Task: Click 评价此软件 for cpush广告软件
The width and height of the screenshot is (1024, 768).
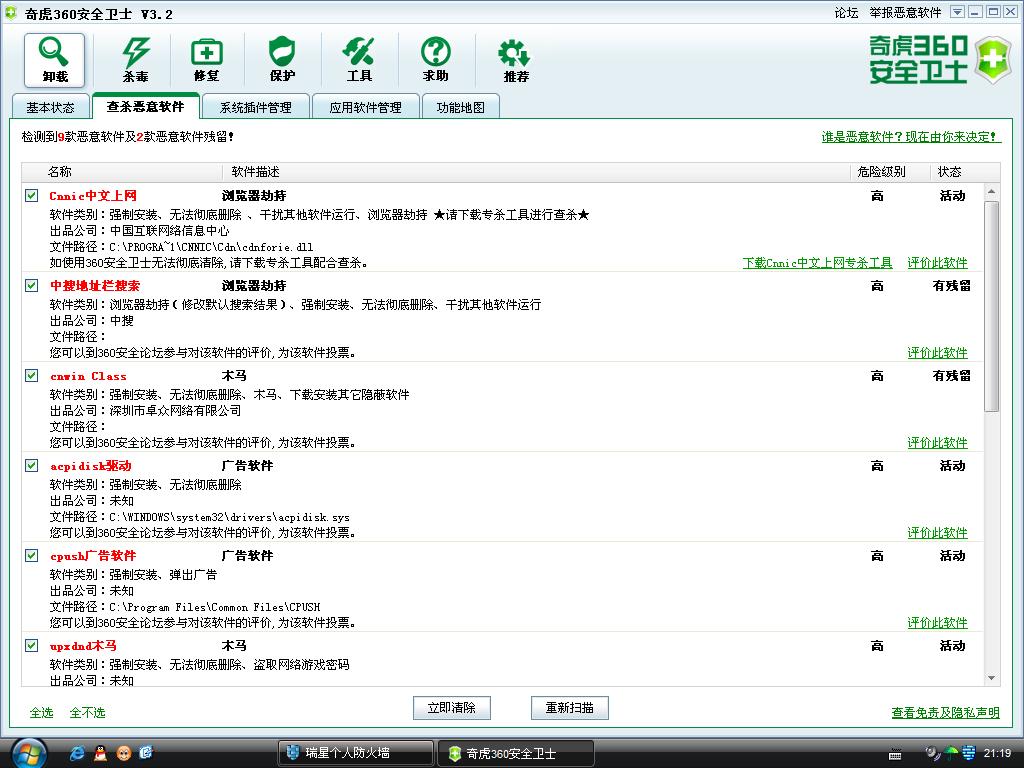Action: click(937, 623)
